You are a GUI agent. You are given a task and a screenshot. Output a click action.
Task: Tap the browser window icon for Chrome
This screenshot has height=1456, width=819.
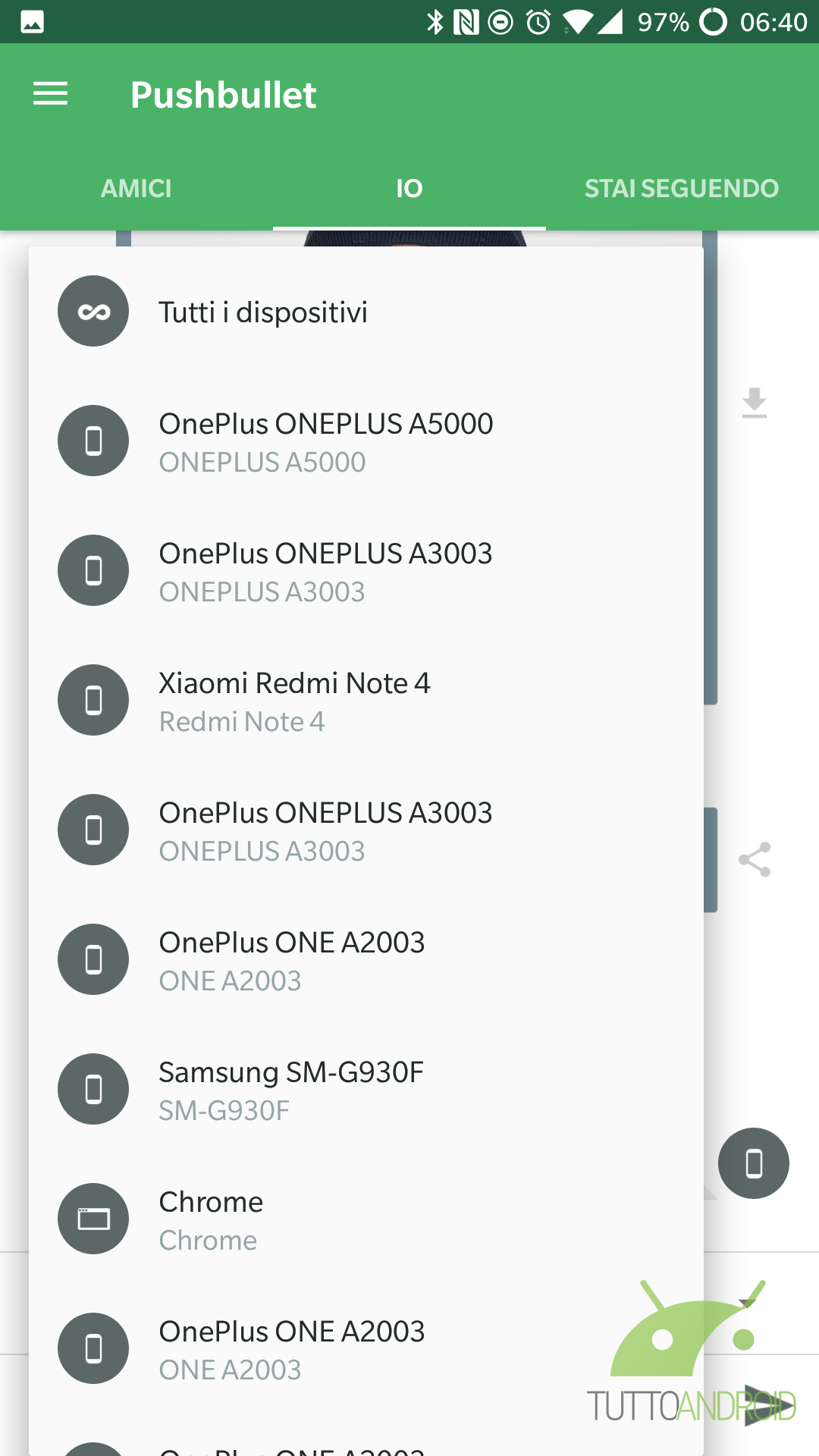point(93,1219)
